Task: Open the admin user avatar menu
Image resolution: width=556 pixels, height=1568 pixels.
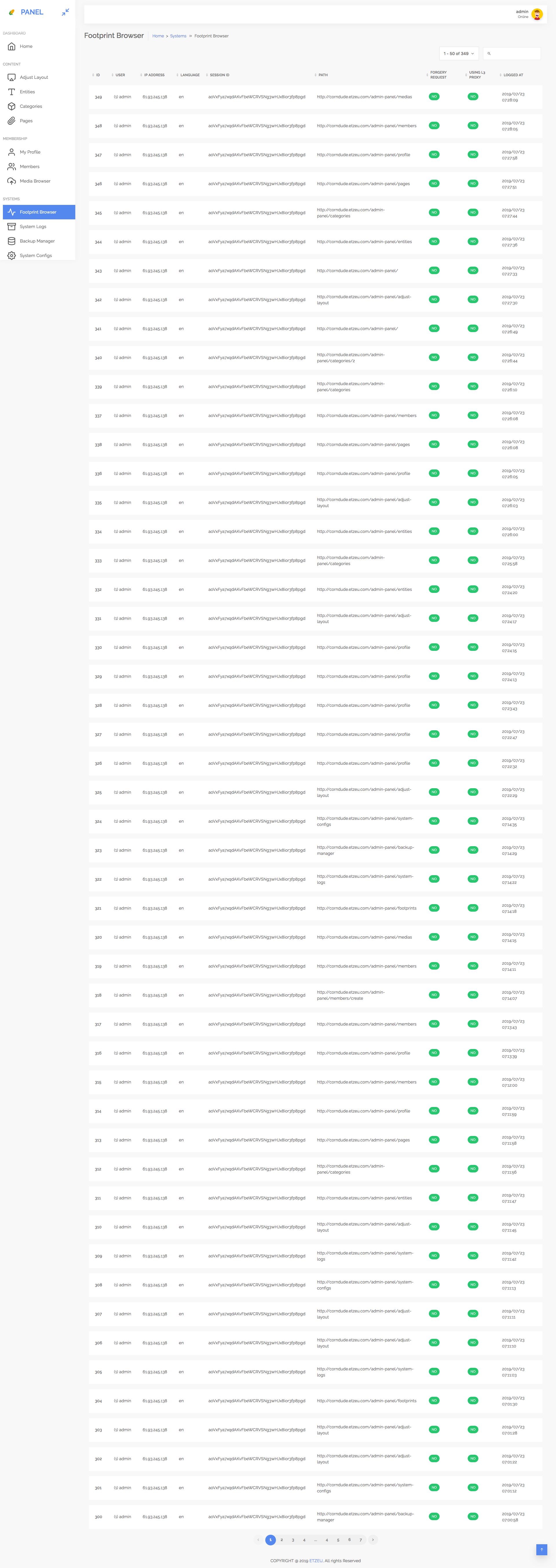Action: coord(537,14)
